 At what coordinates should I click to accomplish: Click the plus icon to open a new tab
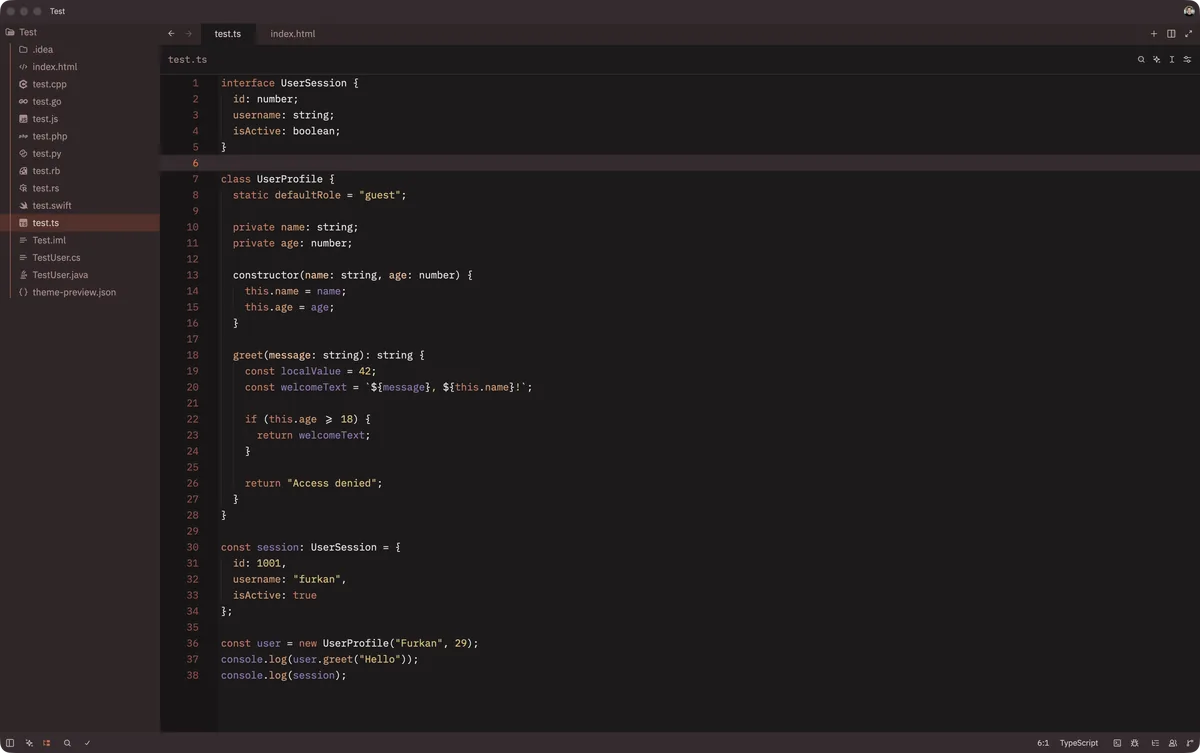pos(1154,34)
